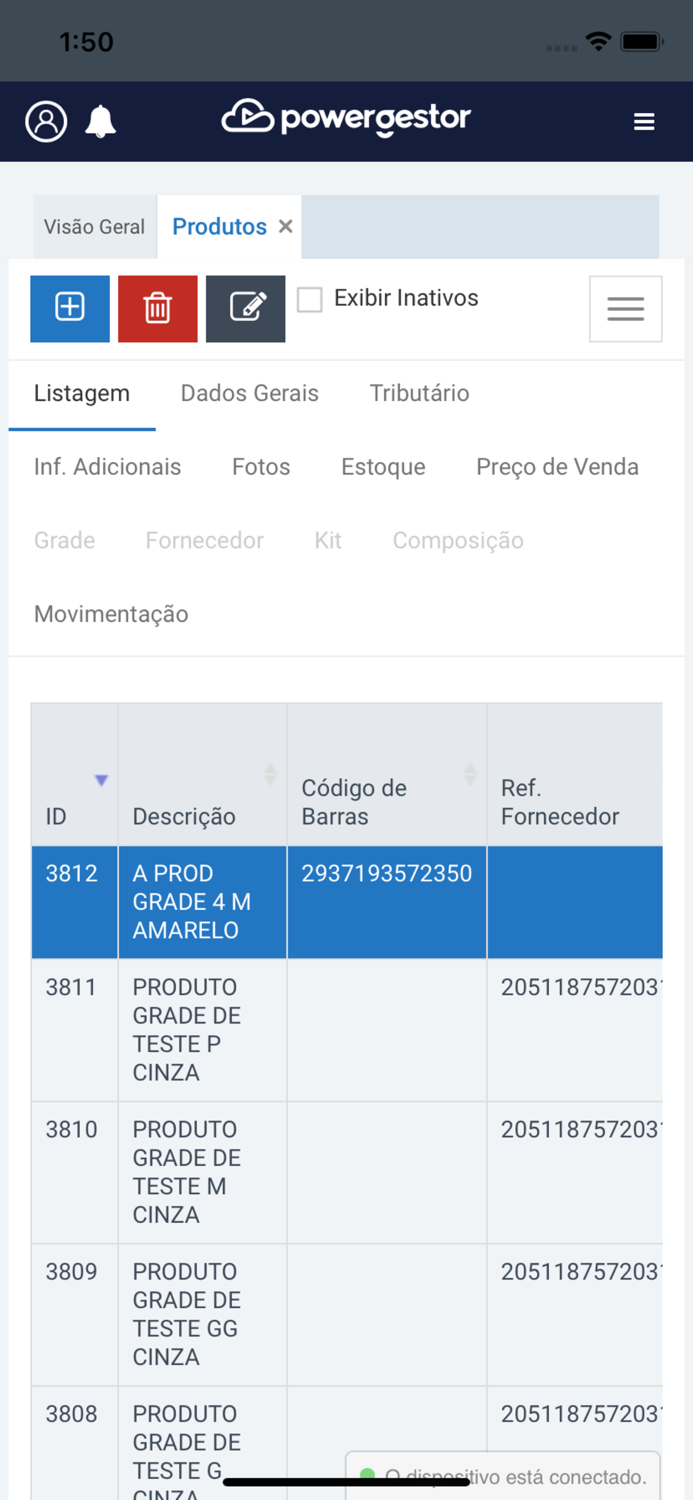
Task: Sort by Descrição using its sort arrows
Action: click(x=270, y=773)
